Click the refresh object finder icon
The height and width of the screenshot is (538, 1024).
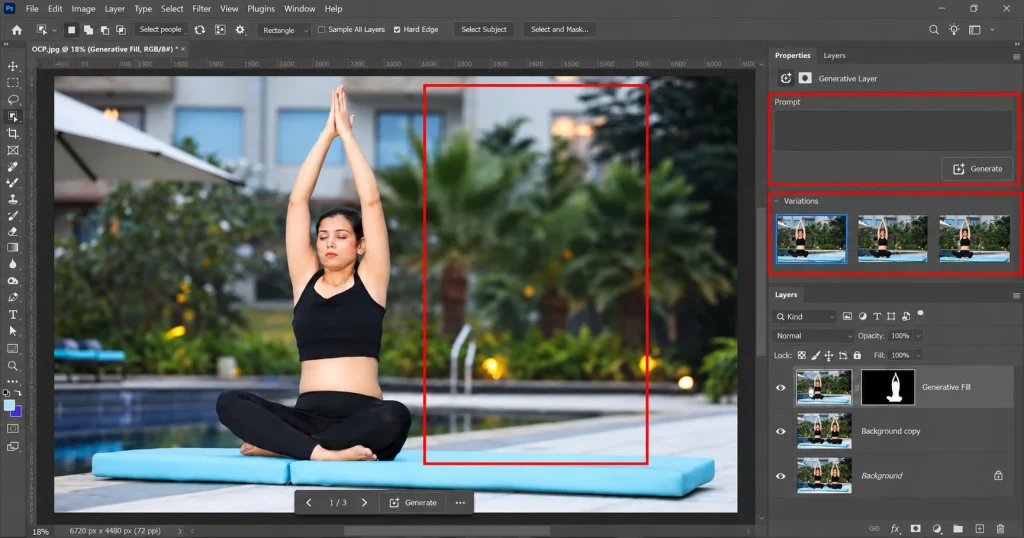(200, 29)
